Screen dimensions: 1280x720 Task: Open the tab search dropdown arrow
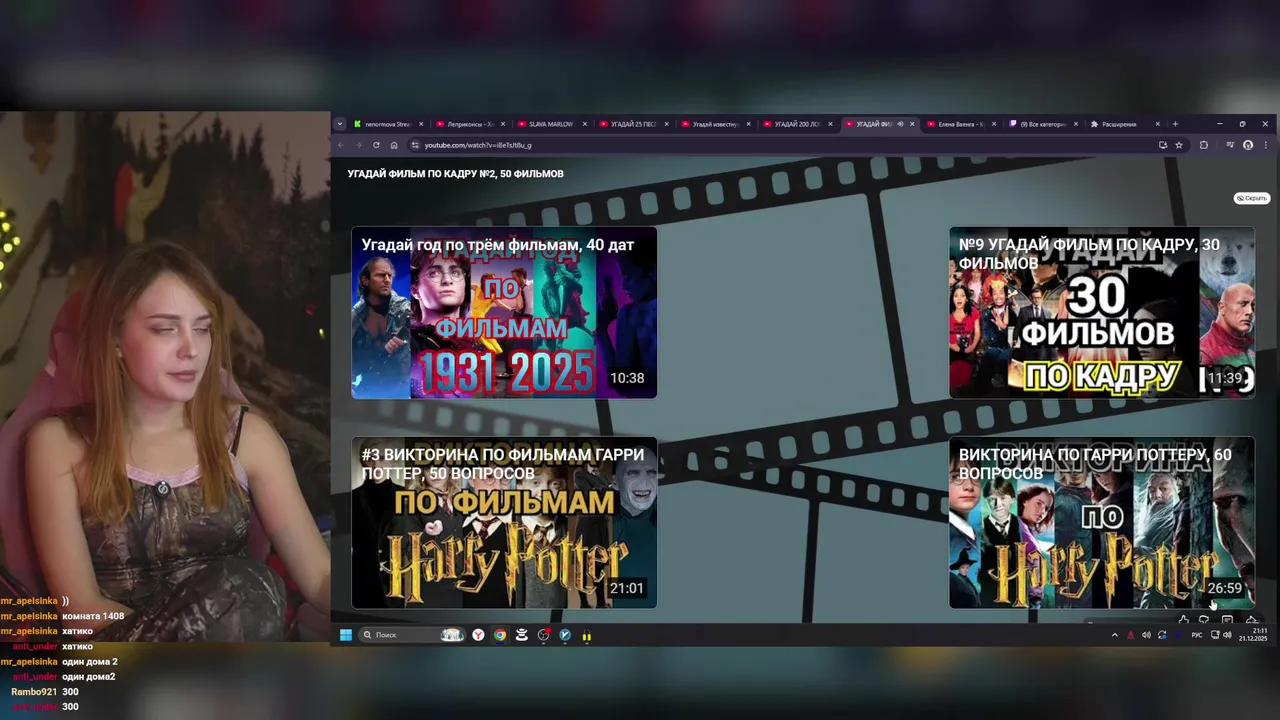(x=340, y=124)
